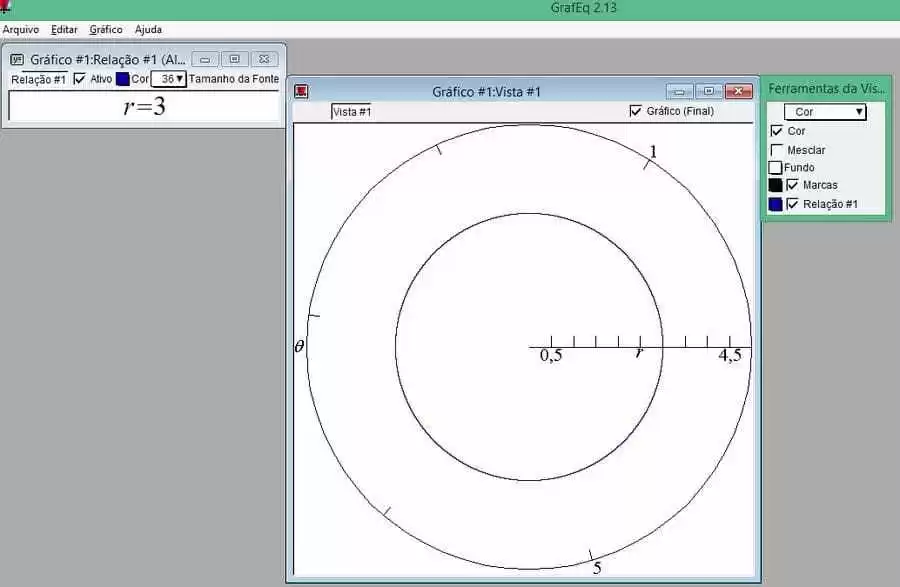The image size is (900, 587).
Task: Toggle the Ativo checkbox
Action: (80, 79)
